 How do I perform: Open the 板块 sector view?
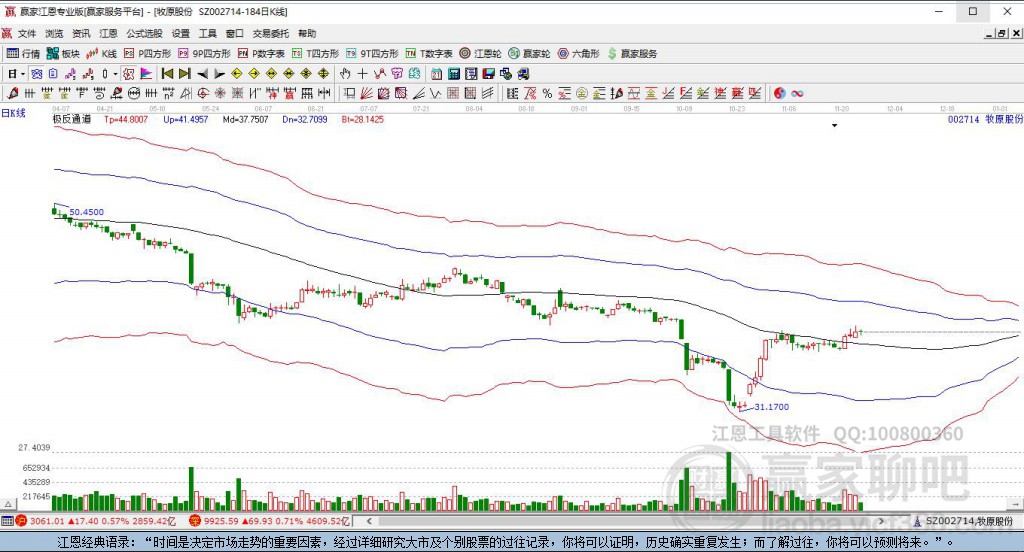click(63, 54)
